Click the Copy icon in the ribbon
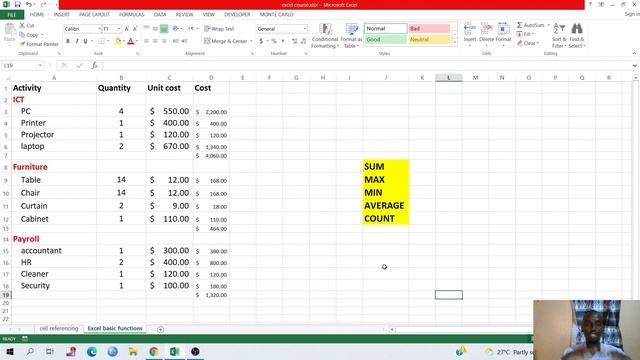The height and width of the screenshot is (360, 640). (x=22, y=35)
